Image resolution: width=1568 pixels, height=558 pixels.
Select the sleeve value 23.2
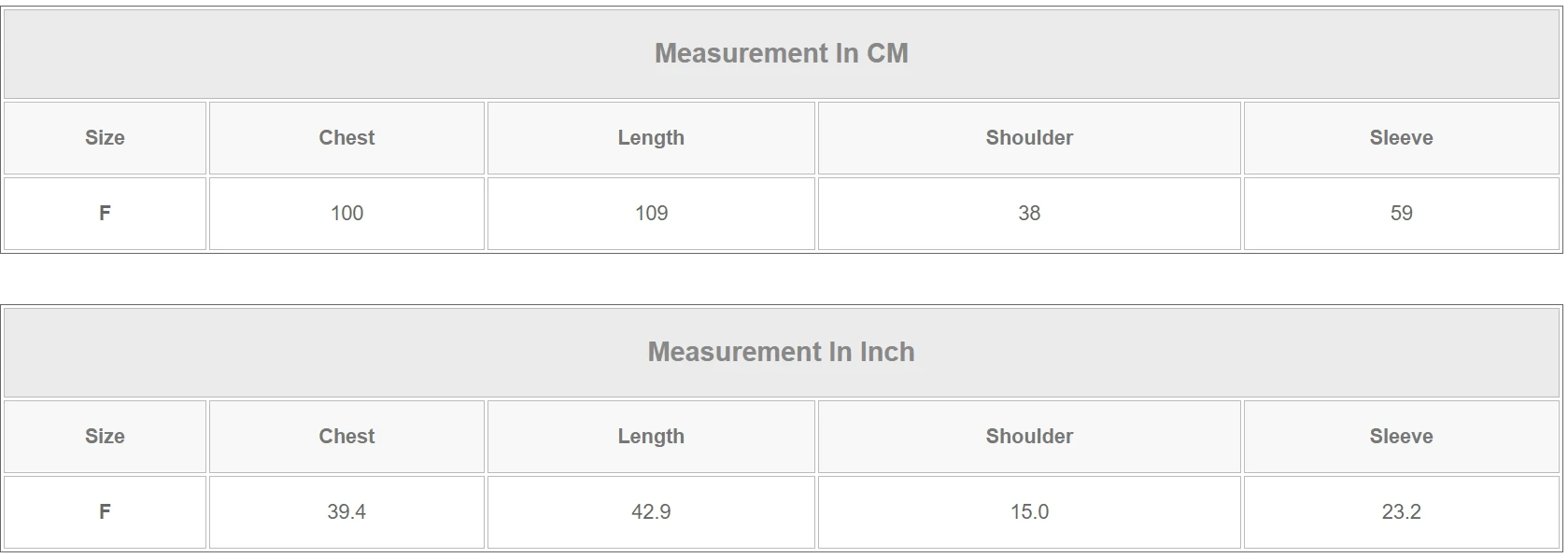[1401, 512]
